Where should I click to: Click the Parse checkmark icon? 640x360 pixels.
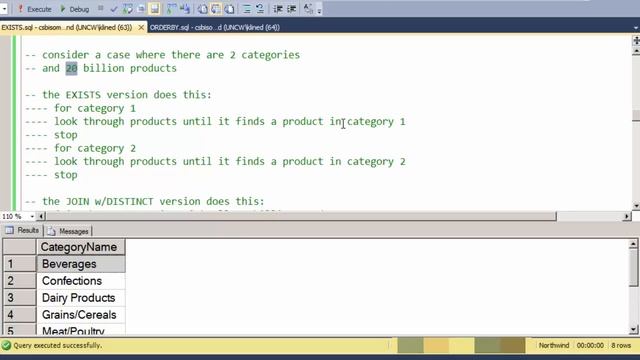coord(114,9)
